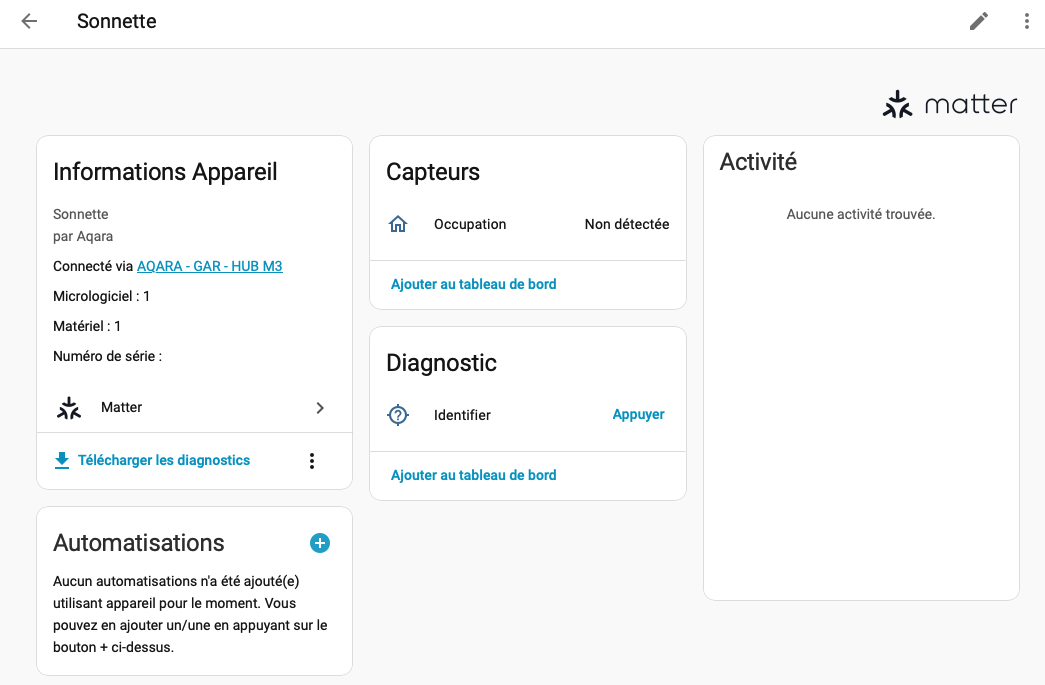The height and width of the screenshot is (685, 1045).
Task: Open the Occupation sensor entity
Action: (470, 225)
